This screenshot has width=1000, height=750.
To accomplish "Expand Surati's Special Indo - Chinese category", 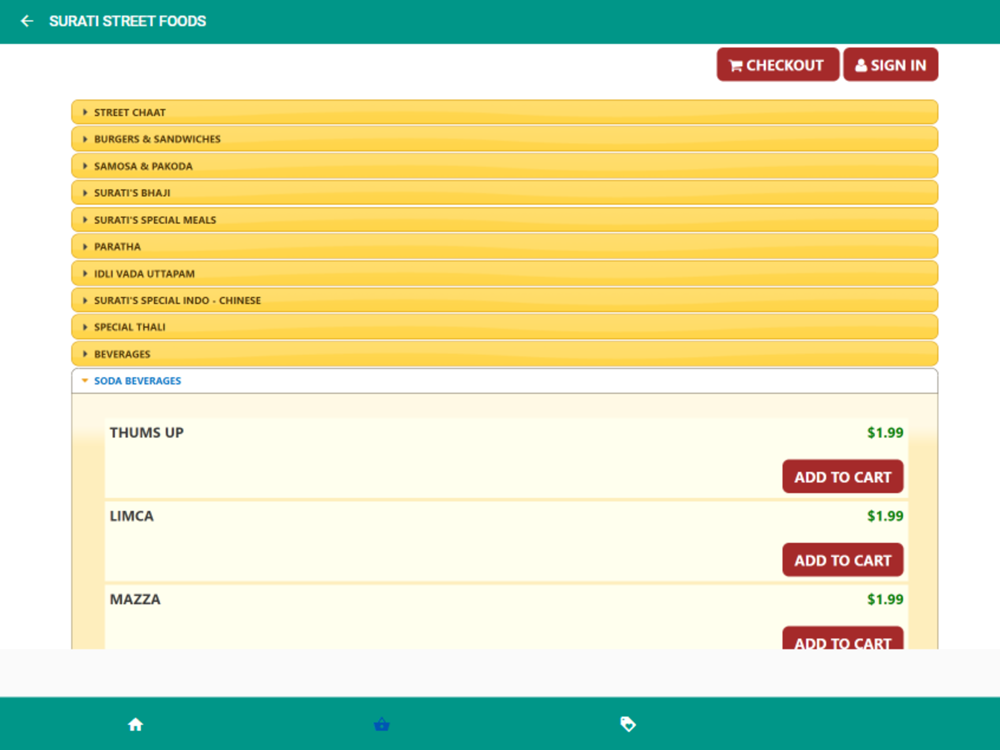I will pos(504,300).
